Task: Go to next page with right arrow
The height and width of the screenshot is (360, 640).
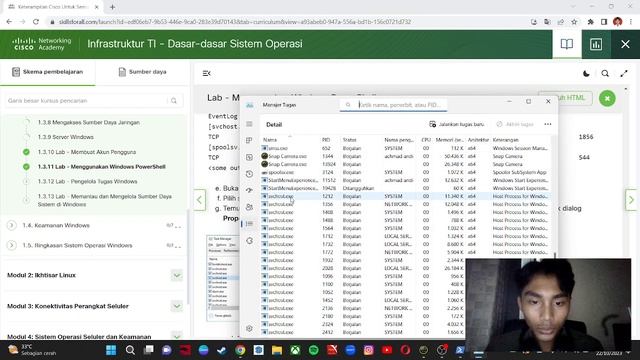Action: [631, 200]
